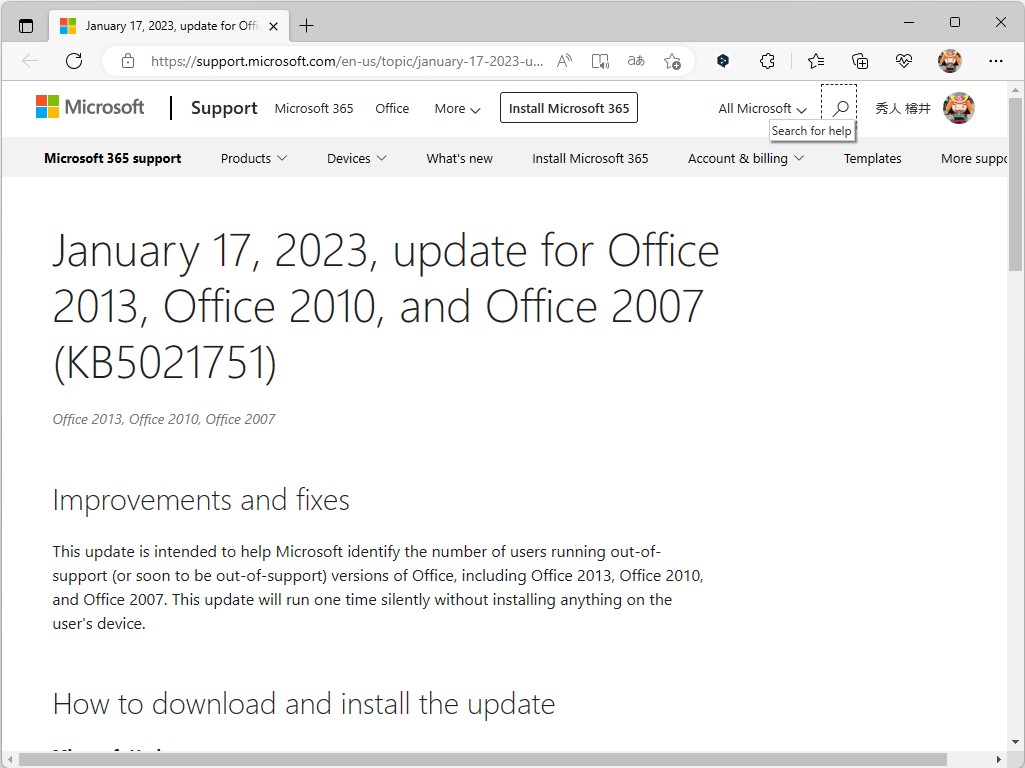
Task: Start Read aloud from the address bar
Action: pyautogui.click(x=564, y=61)
